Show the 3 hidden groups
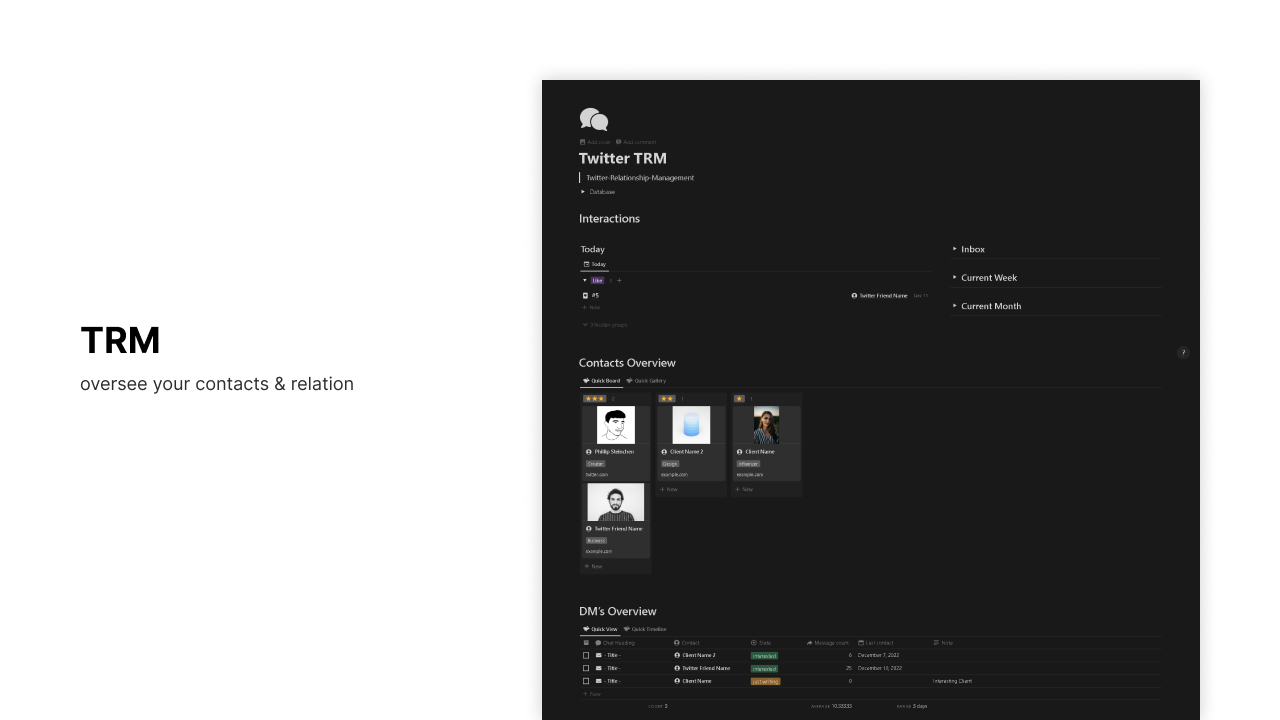 tap(606, 325)
